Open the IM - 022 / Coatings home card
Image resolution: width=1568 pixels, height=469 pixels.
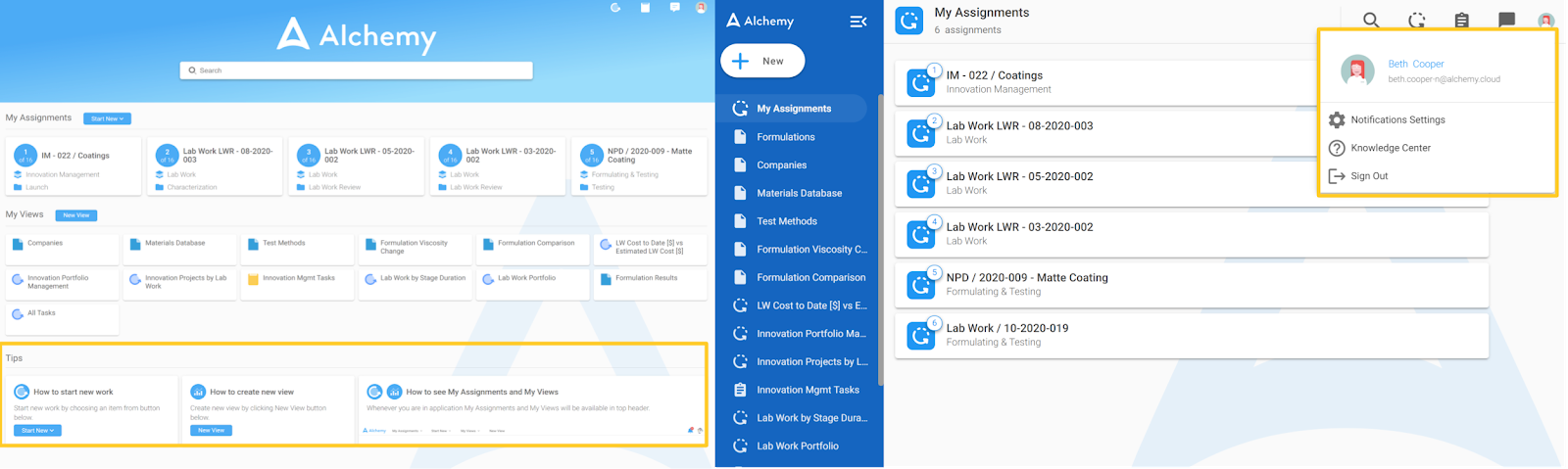click(73, 166)
